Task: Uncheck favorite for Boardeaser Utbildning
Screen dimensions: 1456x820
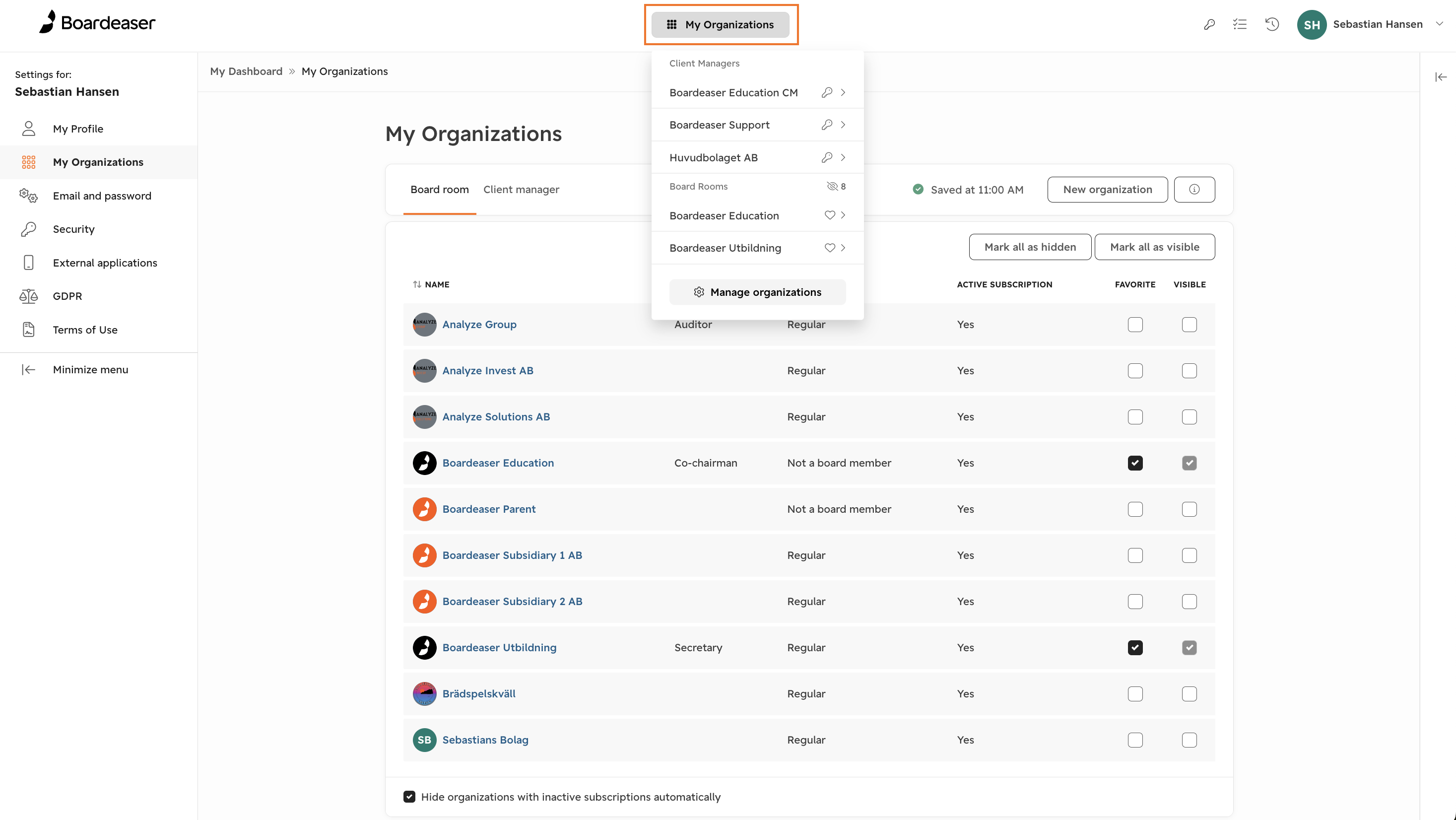Action: (x=1135, y=648)
